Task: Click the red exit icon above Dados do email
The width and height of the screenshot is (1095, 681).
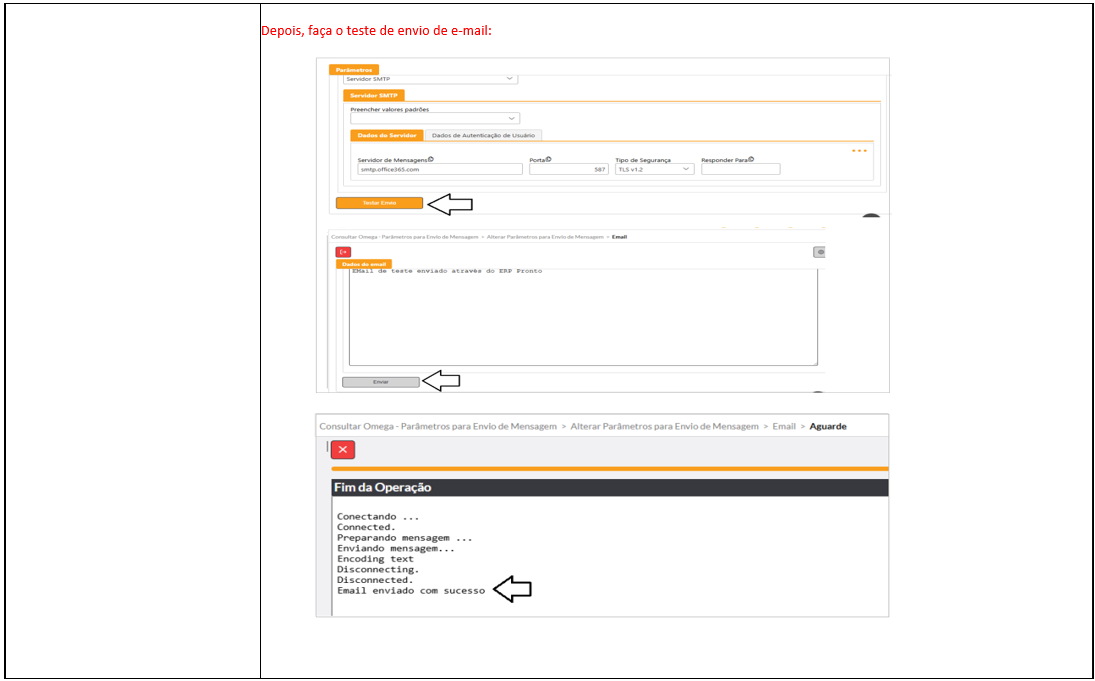Action: [343, 252]
